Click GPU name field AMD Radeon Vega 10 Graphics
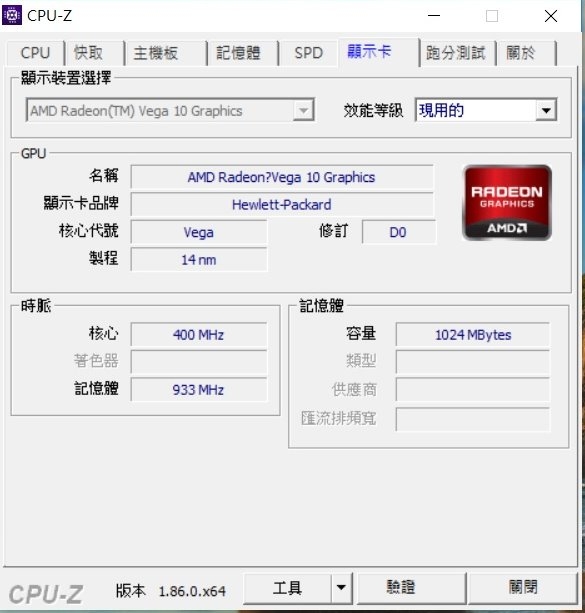585x613 pixels. click(282, 177)
